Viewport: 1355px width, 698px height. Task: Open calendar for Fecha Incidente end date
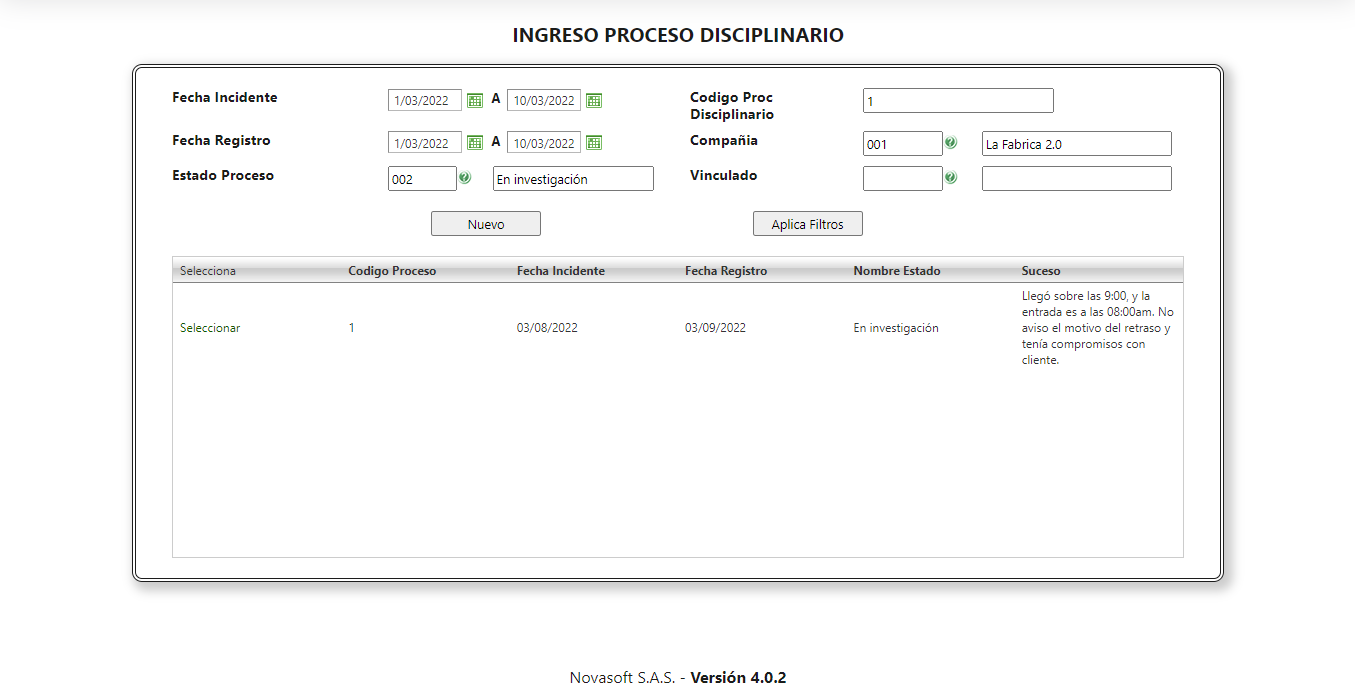click(x=593, y=99)
